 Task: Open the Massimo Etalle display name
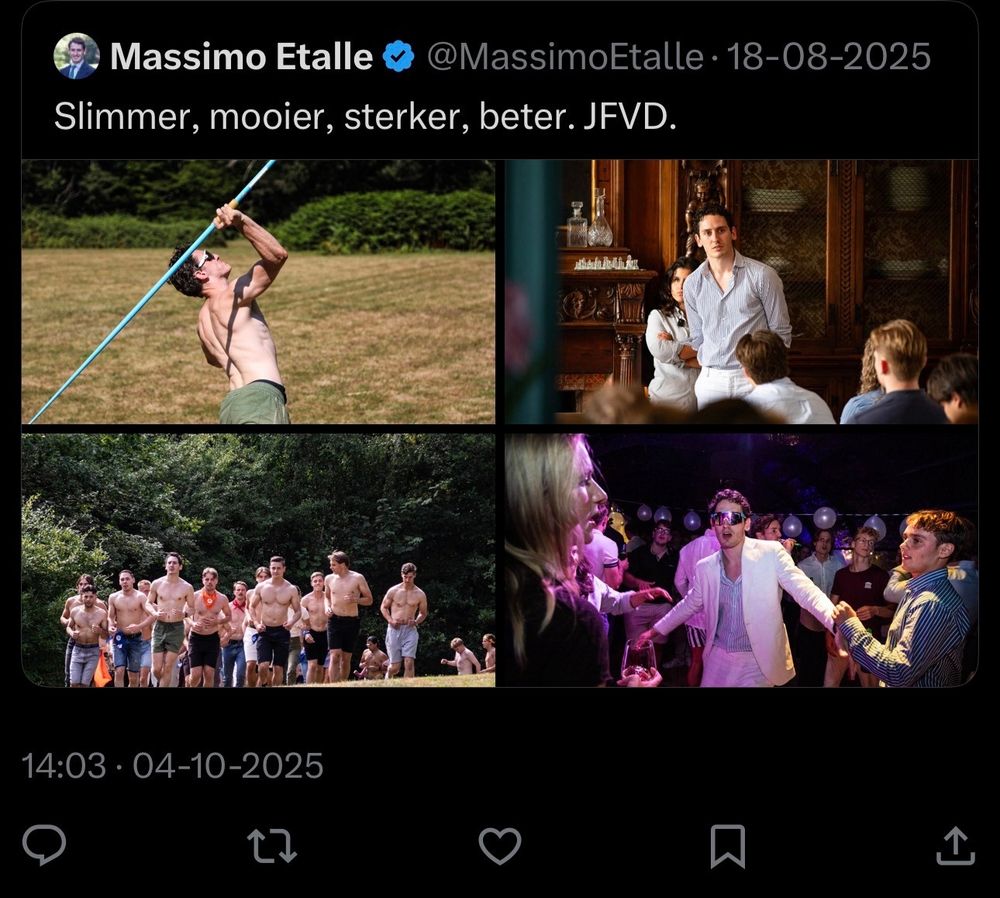tap(241, 56)
